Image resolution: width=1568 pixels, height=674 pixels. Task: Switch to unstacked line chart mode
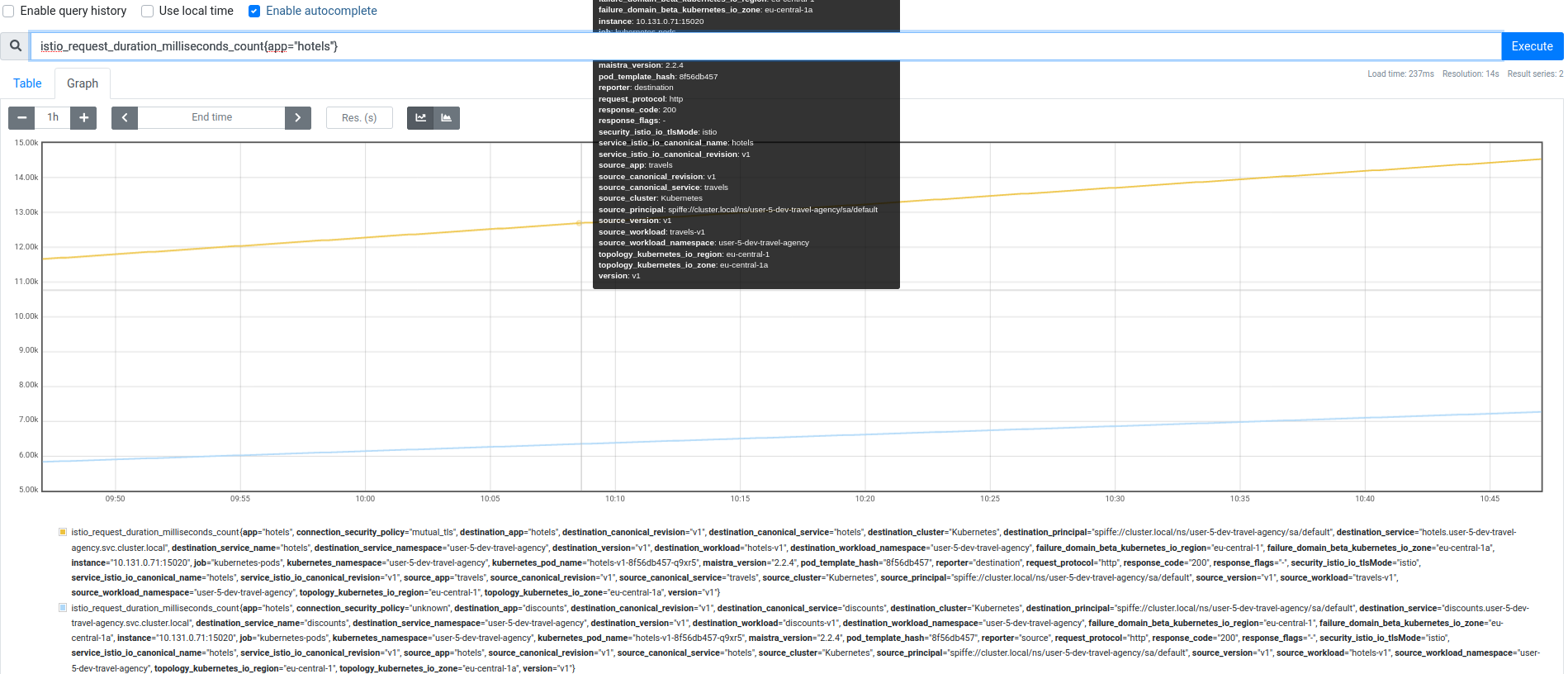click(x=420, y=117)
